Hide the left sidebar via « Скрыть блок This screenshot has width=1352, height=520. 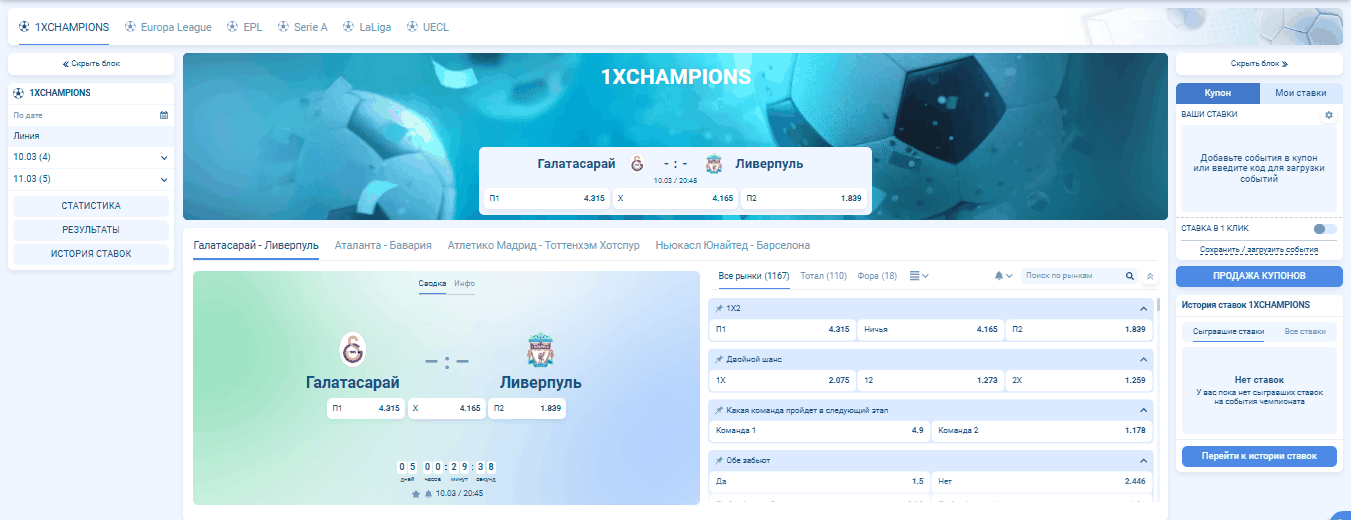coord(91,63)
